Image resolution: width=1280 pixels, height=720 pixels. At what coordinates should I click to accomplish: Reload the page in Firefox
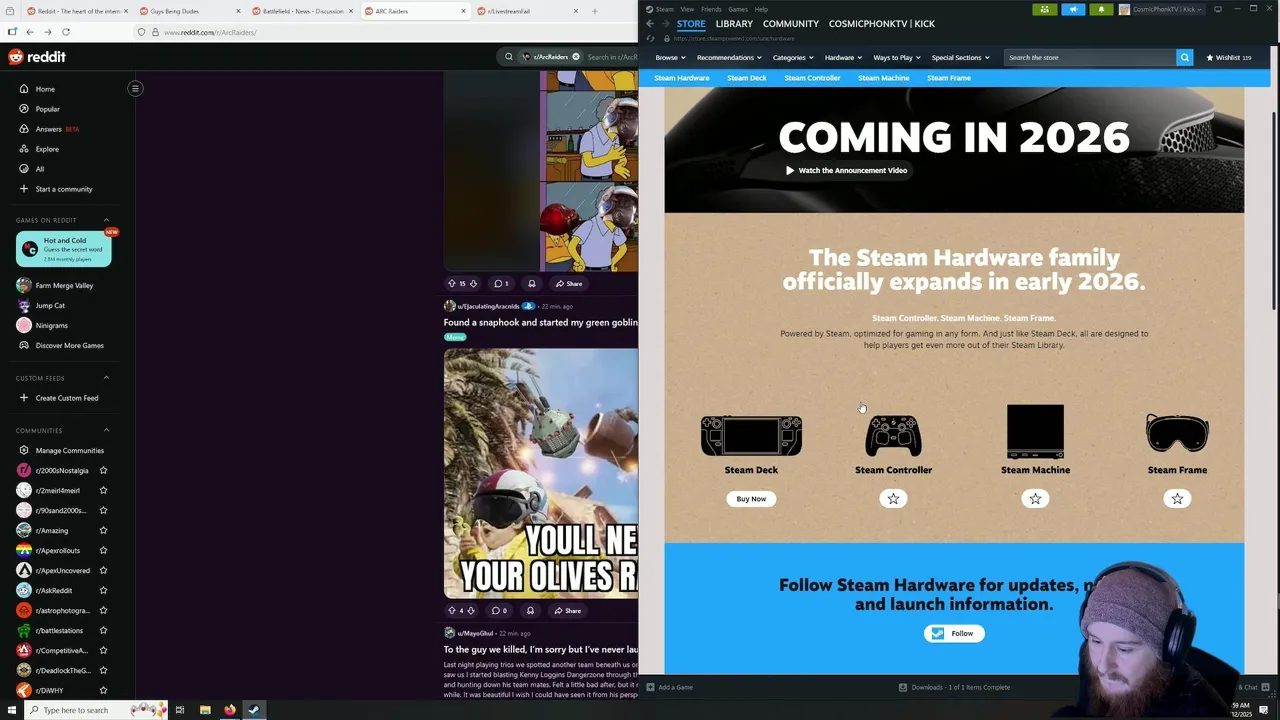tap(66, 32)
